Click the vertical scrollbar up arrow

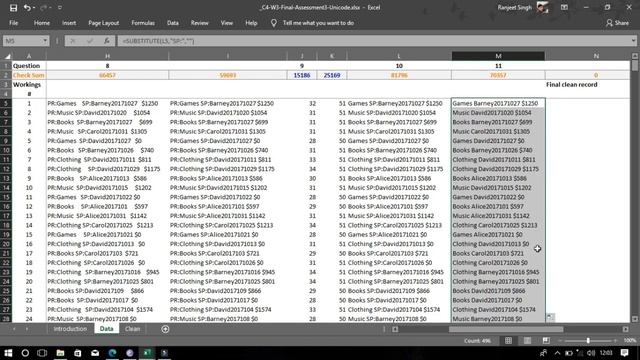[635, 56]
